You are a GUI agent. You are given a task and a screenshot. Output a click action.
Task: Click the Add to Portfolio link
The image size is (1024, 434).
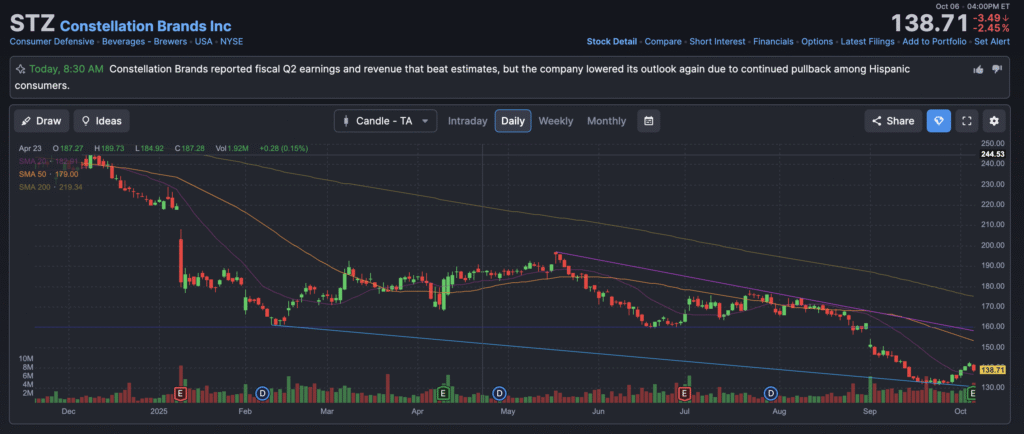click(x=933, y=42)
